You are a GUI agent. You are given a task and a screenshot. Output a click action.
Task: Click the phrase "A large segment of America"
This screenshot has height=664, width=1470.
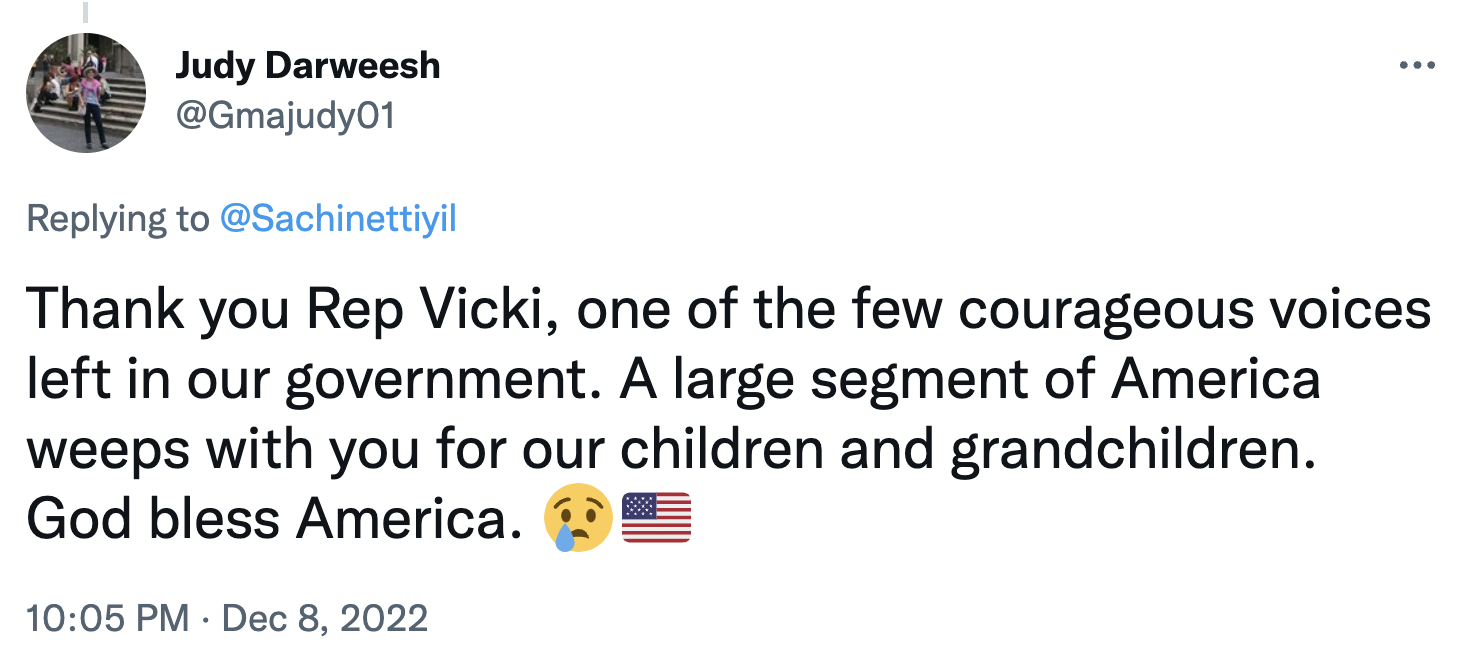972,380
